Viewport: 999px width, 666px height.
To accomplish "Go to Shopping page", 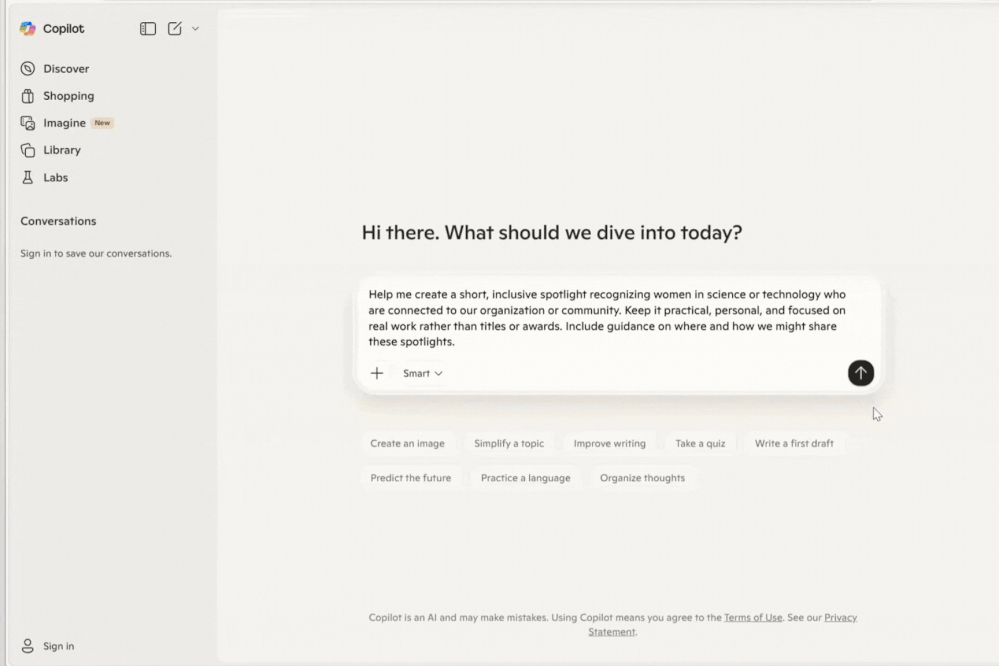I will pyautogui.click(x=69, y=96).
